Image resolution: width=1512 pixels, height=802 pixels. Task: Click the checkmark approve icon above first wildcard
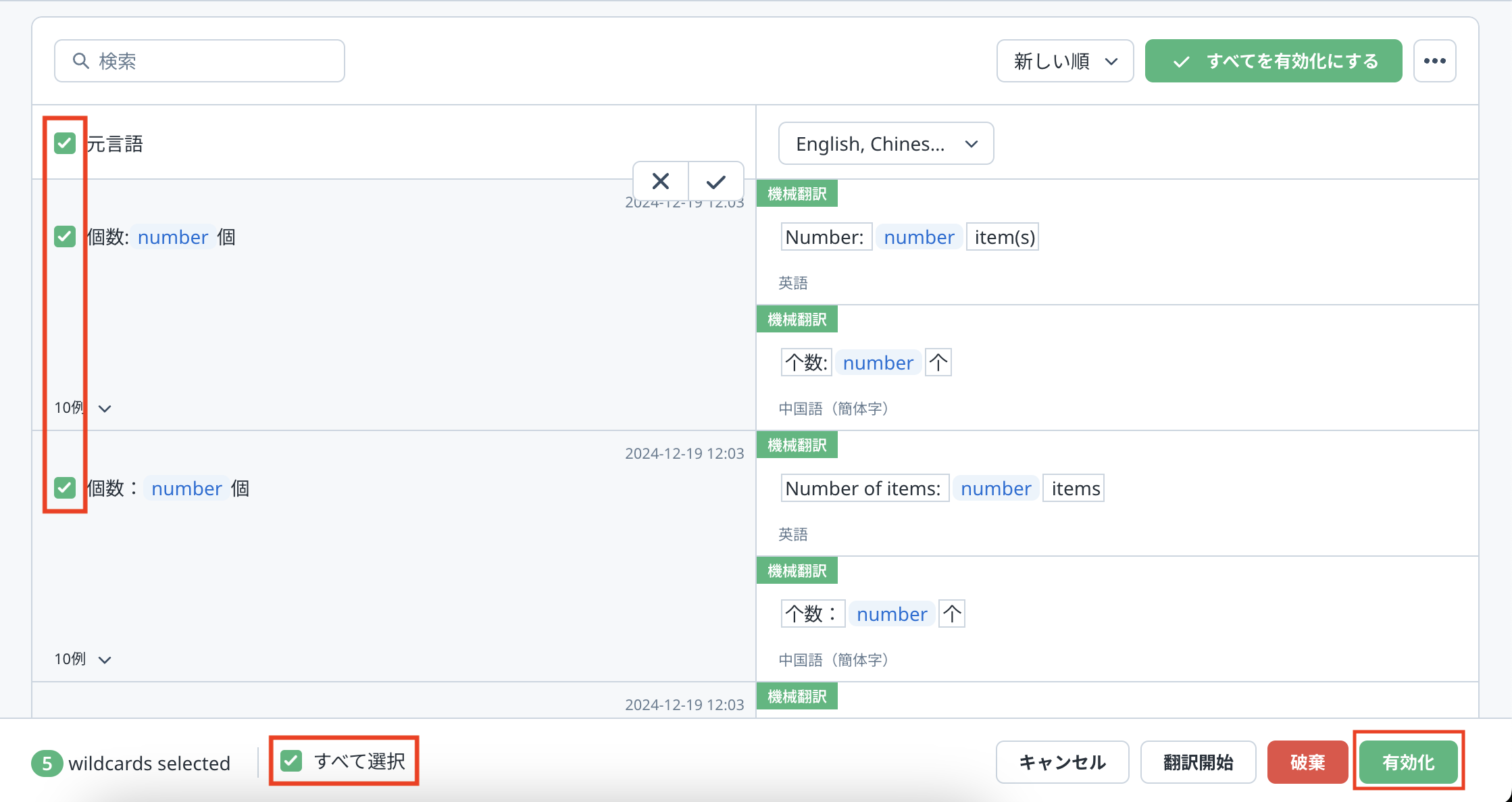[715, 181]
